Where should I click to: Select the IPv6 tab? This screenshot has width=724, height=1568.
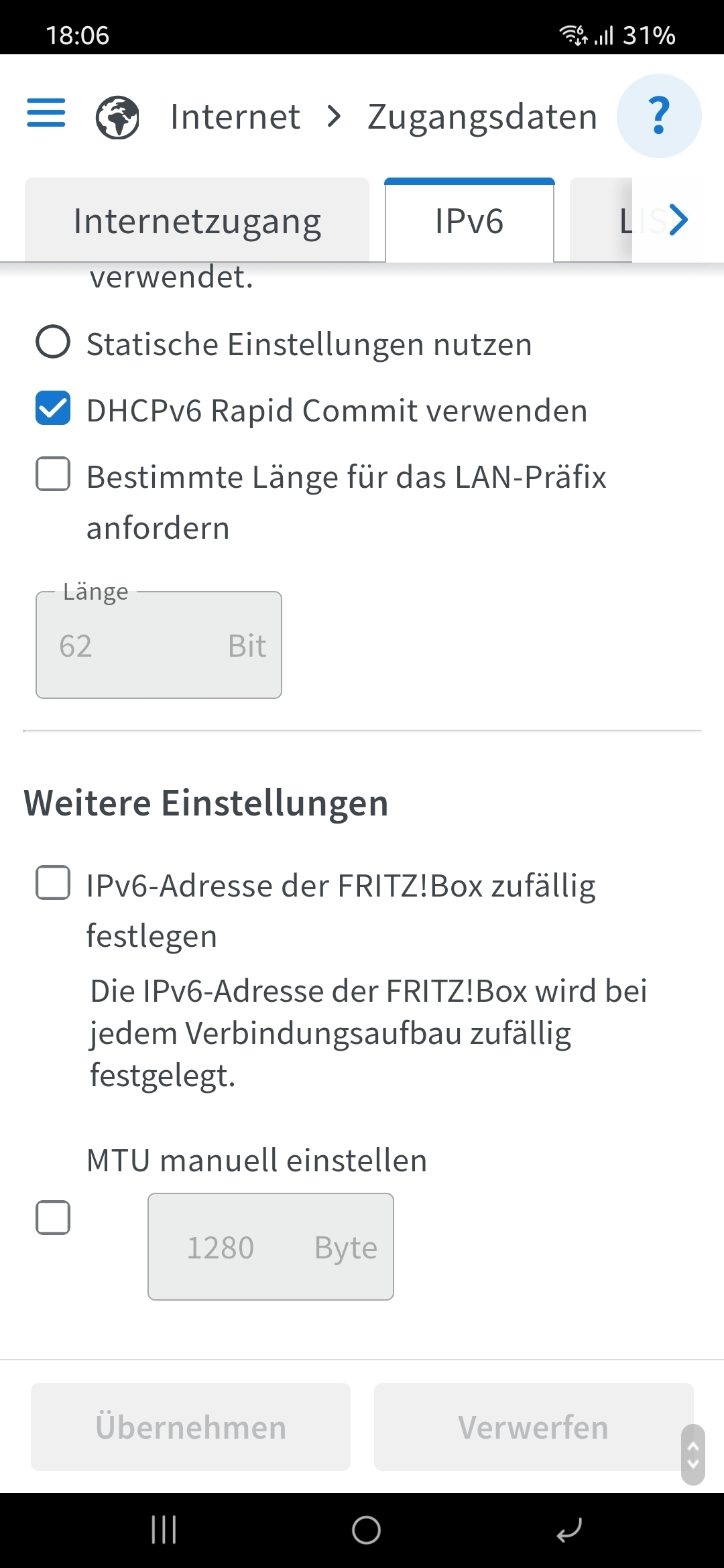(x=469, y=220)
